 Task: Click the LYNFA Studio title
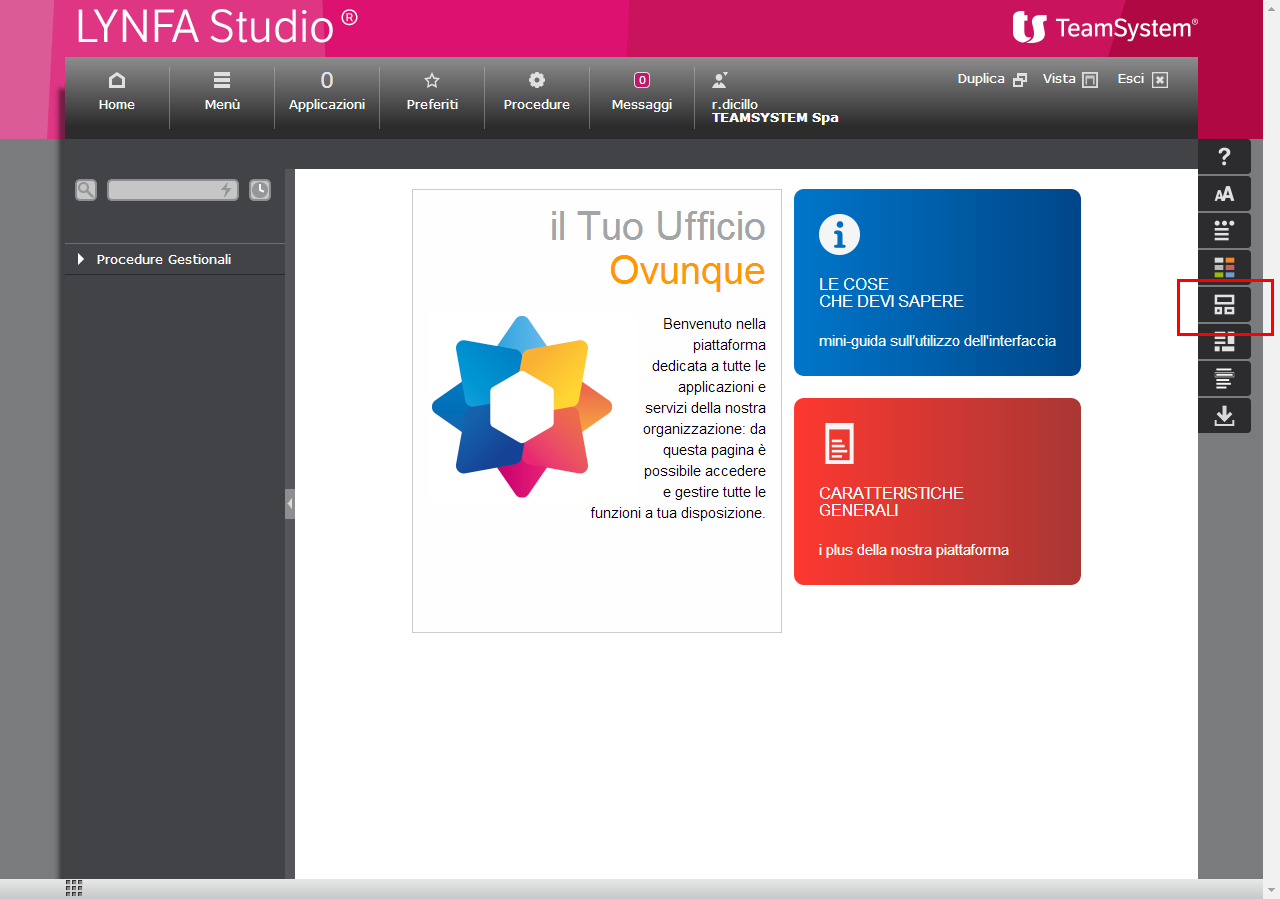tap(216, 27)
